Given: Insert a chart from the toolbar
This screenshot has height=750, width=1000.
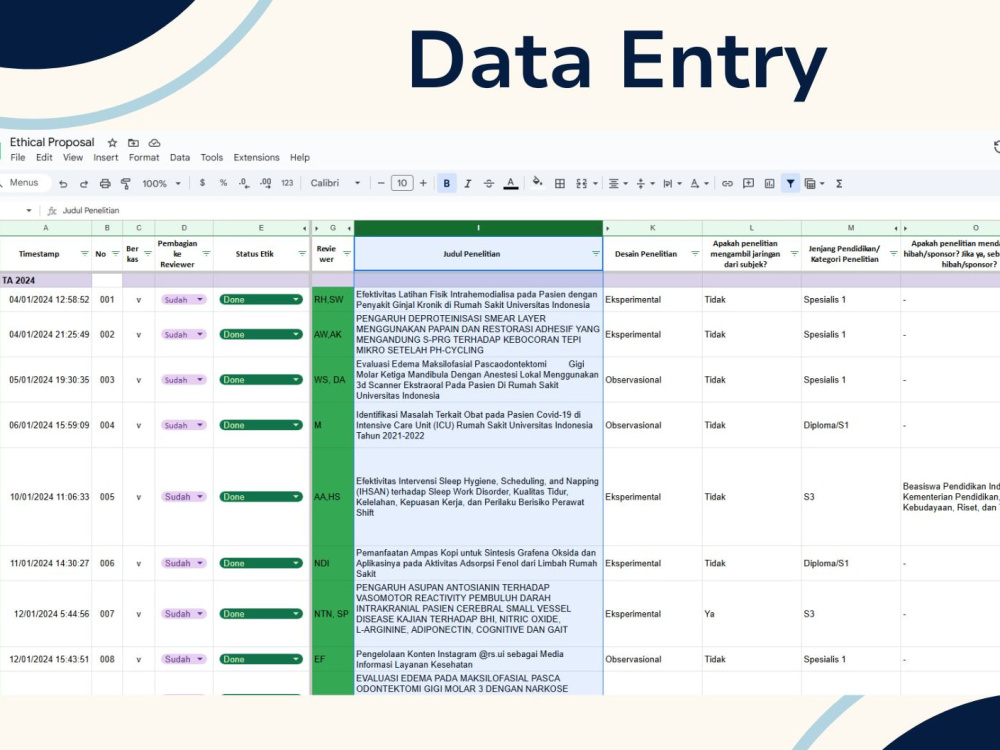Looking at the screenshot, I should [770, 184].
